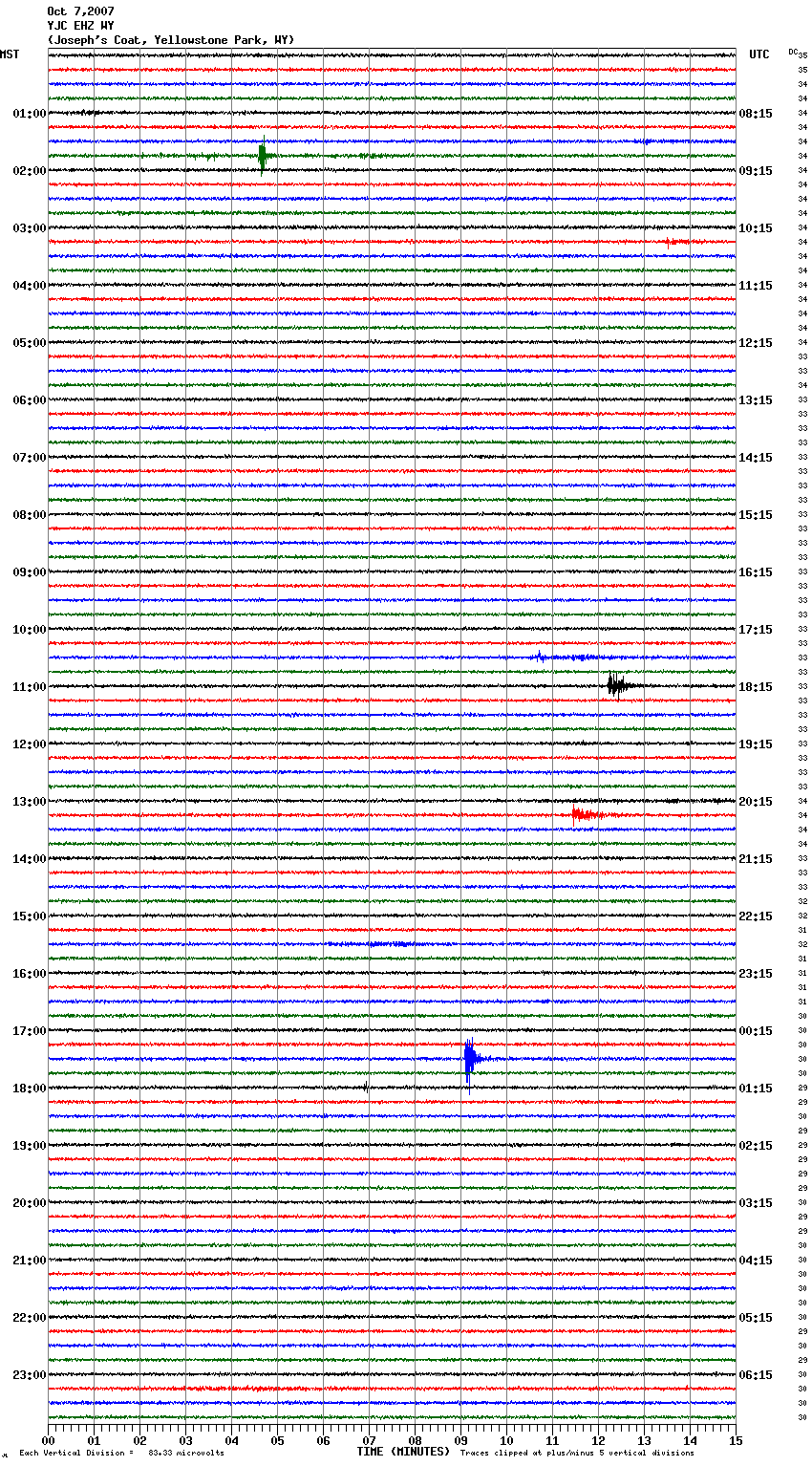812x1466 pixels.
Task: Select the '11:00' MST row label
Action: tap(30, 687)
